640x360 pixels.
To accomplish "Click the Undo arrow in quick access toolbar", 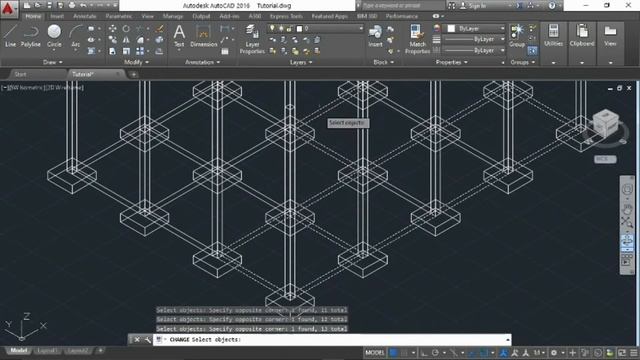I will (x=83, y=5).
